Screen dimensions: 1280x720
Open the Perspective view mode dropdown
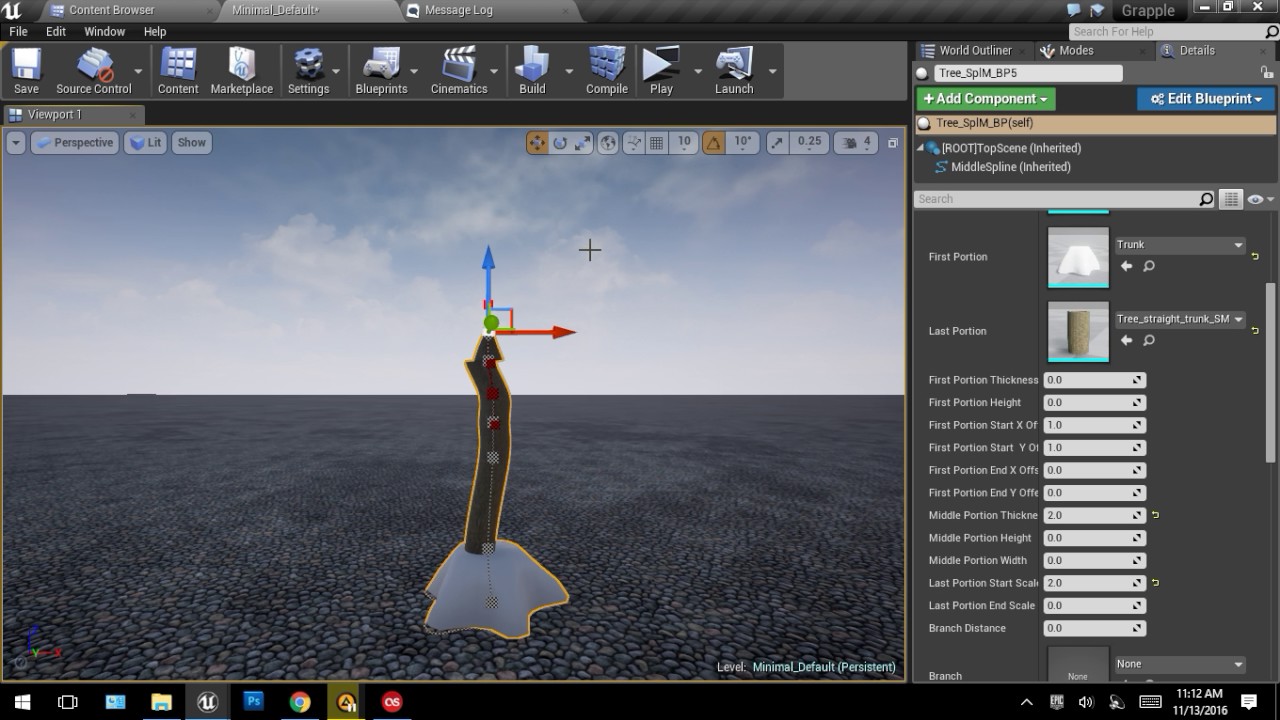74,143
